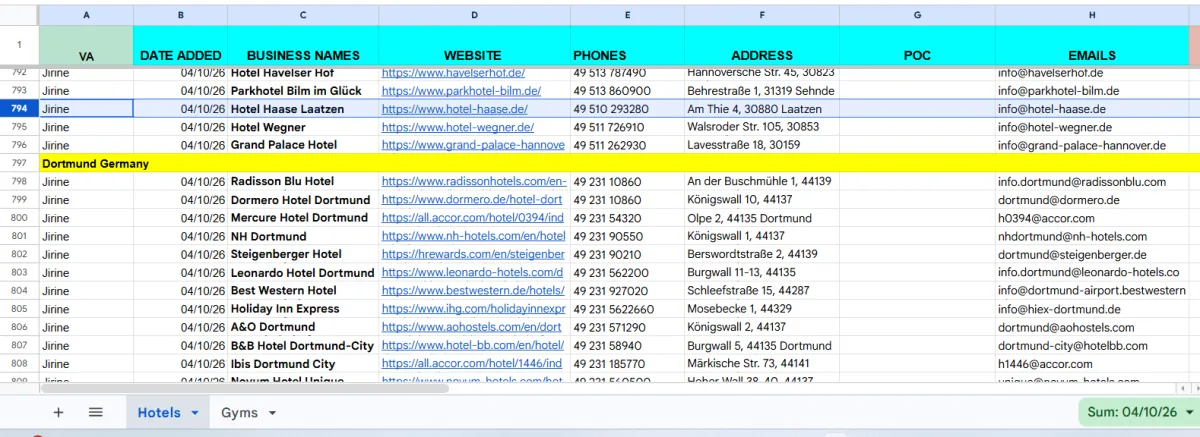The height and width of the screenshot is (437, 1200).
Task: Select the Hotel Haase Laatzen cell
Action: click(303, 109)
